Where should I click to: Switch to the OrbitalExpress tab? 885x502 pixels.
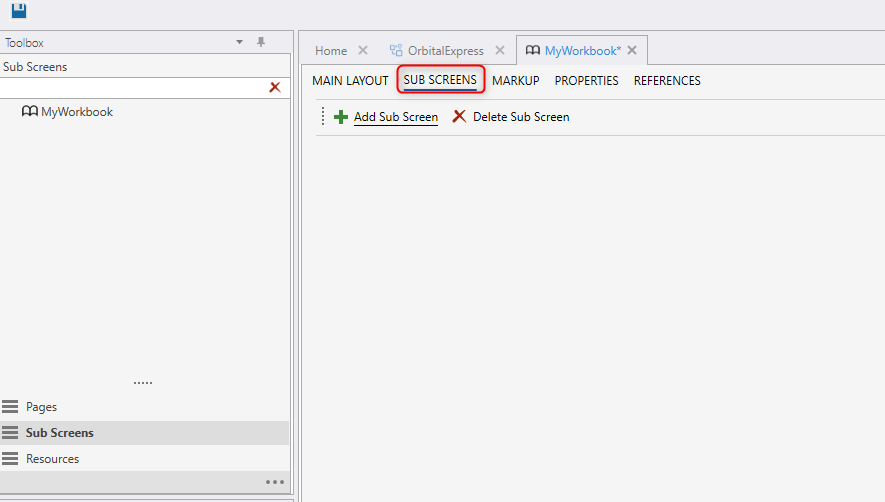pyautogui.click(x=445, y=51)
